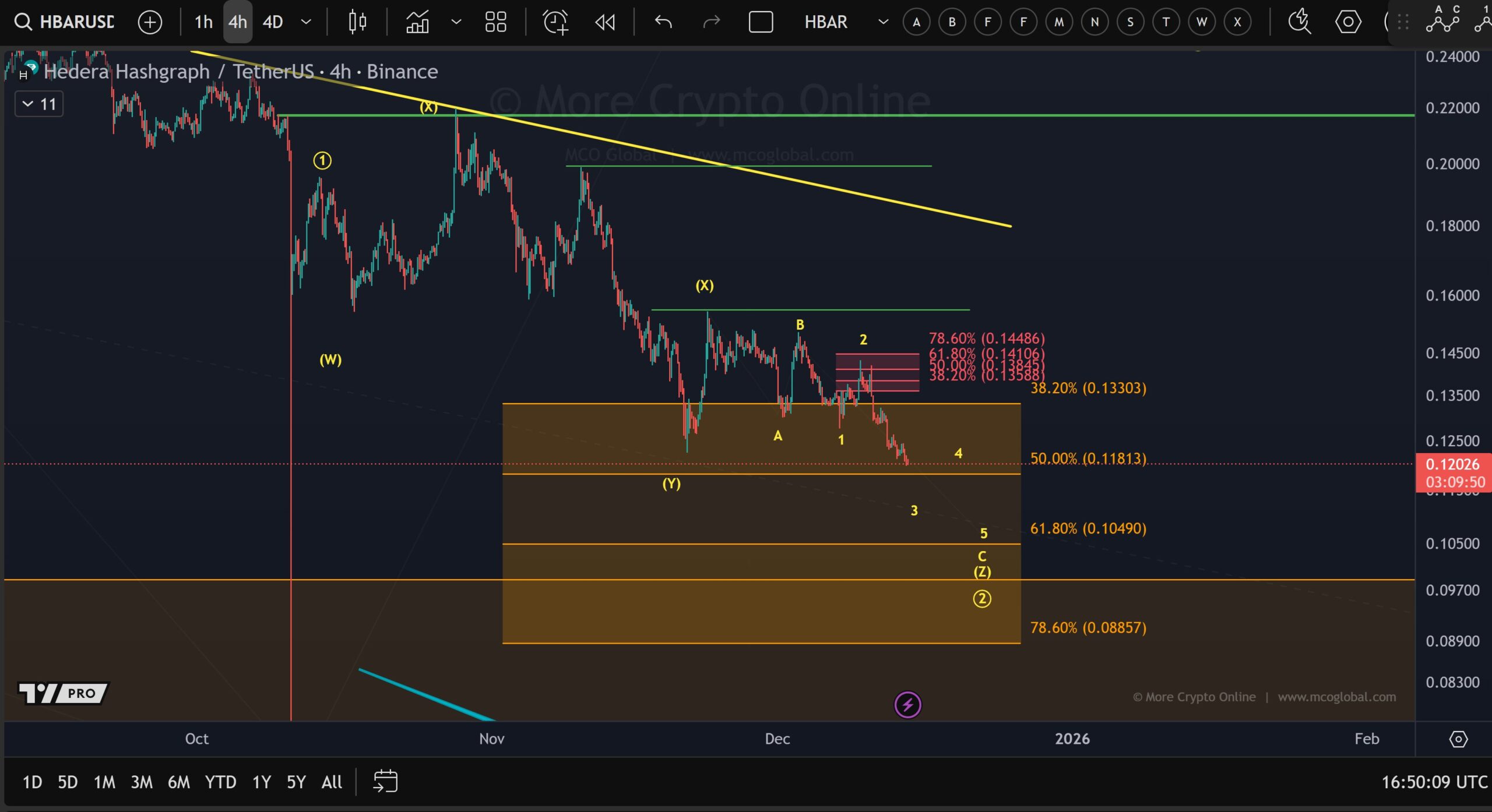Toggle the watchlist letter W circle
The height and width of the screenshot is (812, 1492).
(x=1202, y=22)
